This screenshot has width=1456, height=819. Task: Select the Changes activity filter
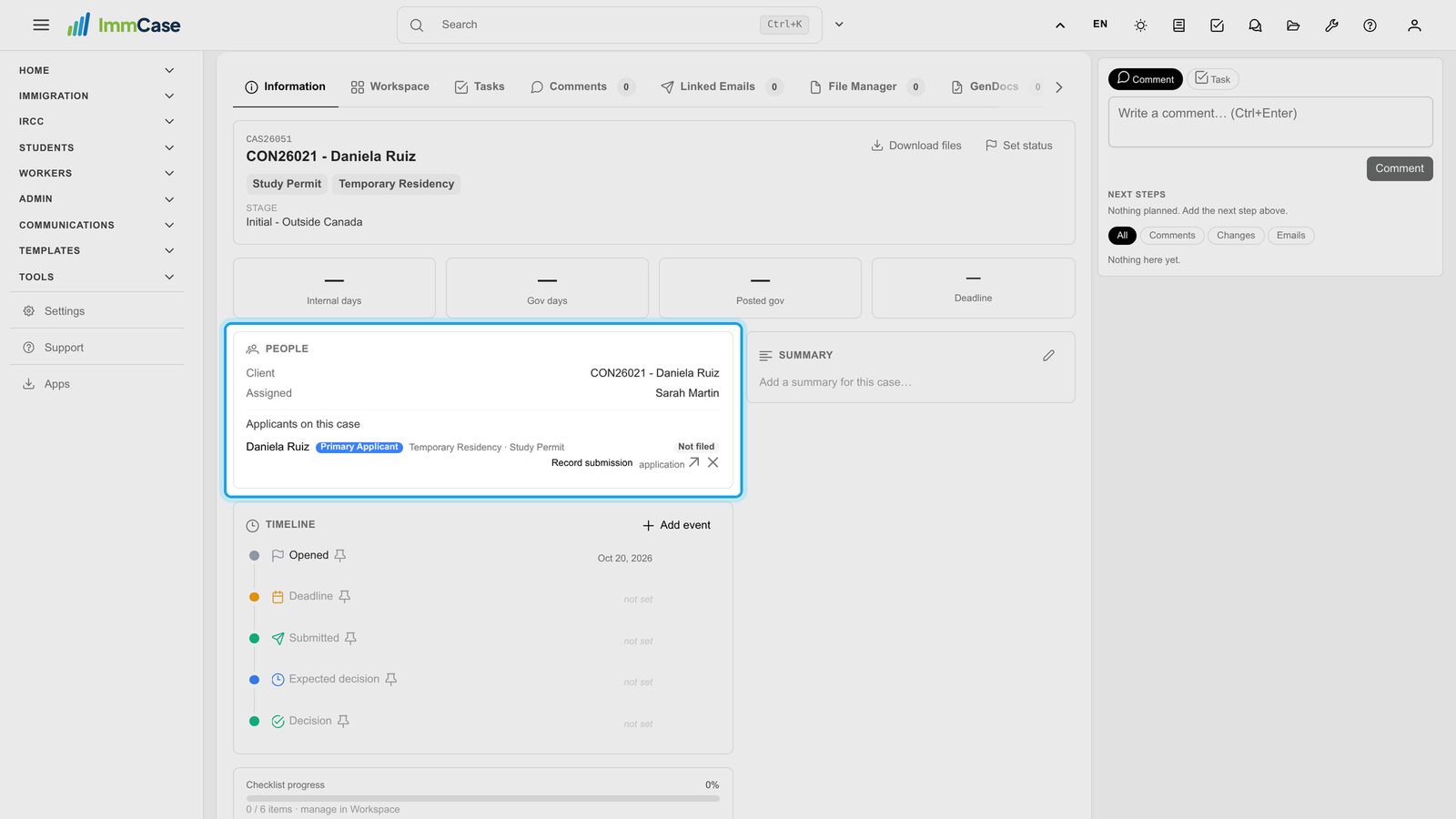(1236, 236)
